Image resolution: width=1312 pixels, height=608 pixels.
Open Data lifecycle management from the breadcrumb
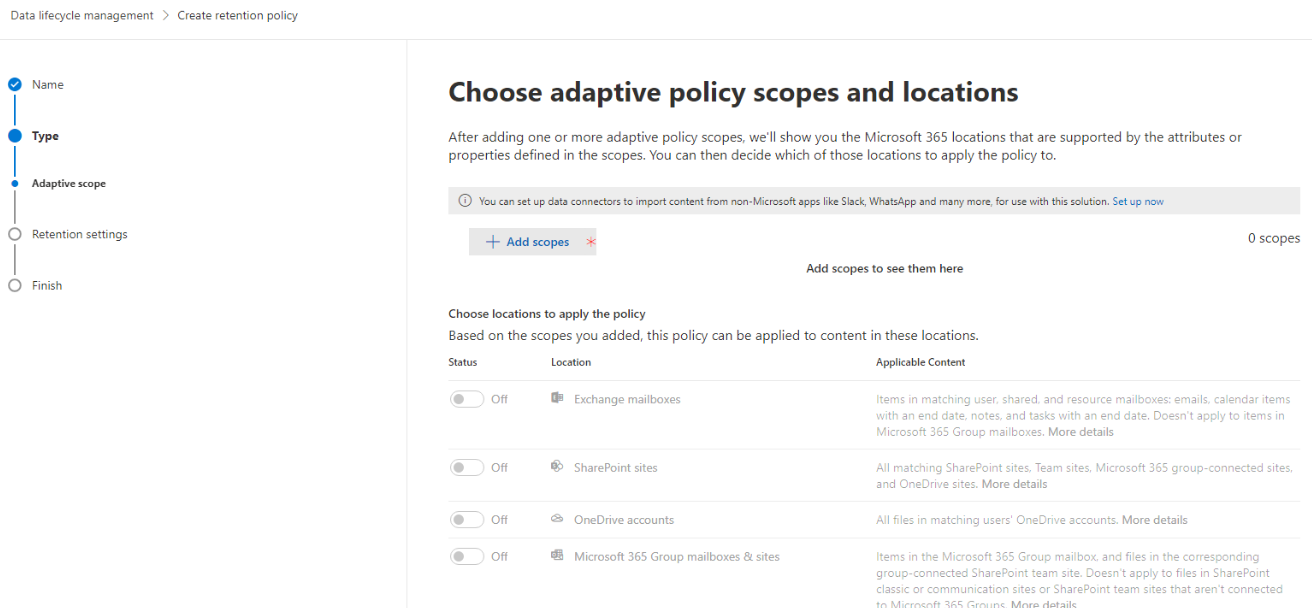click(x=81, y=15)
